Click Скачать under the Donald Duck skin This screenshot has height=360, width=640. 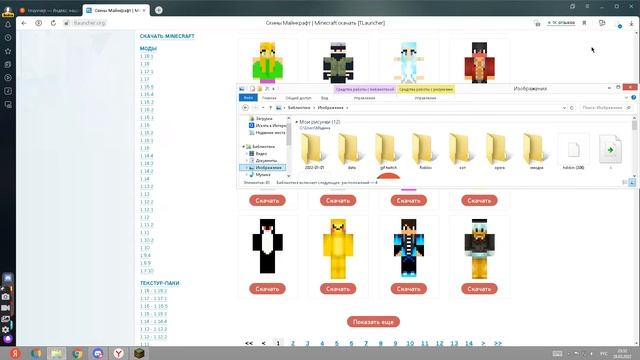click(479, 289)
